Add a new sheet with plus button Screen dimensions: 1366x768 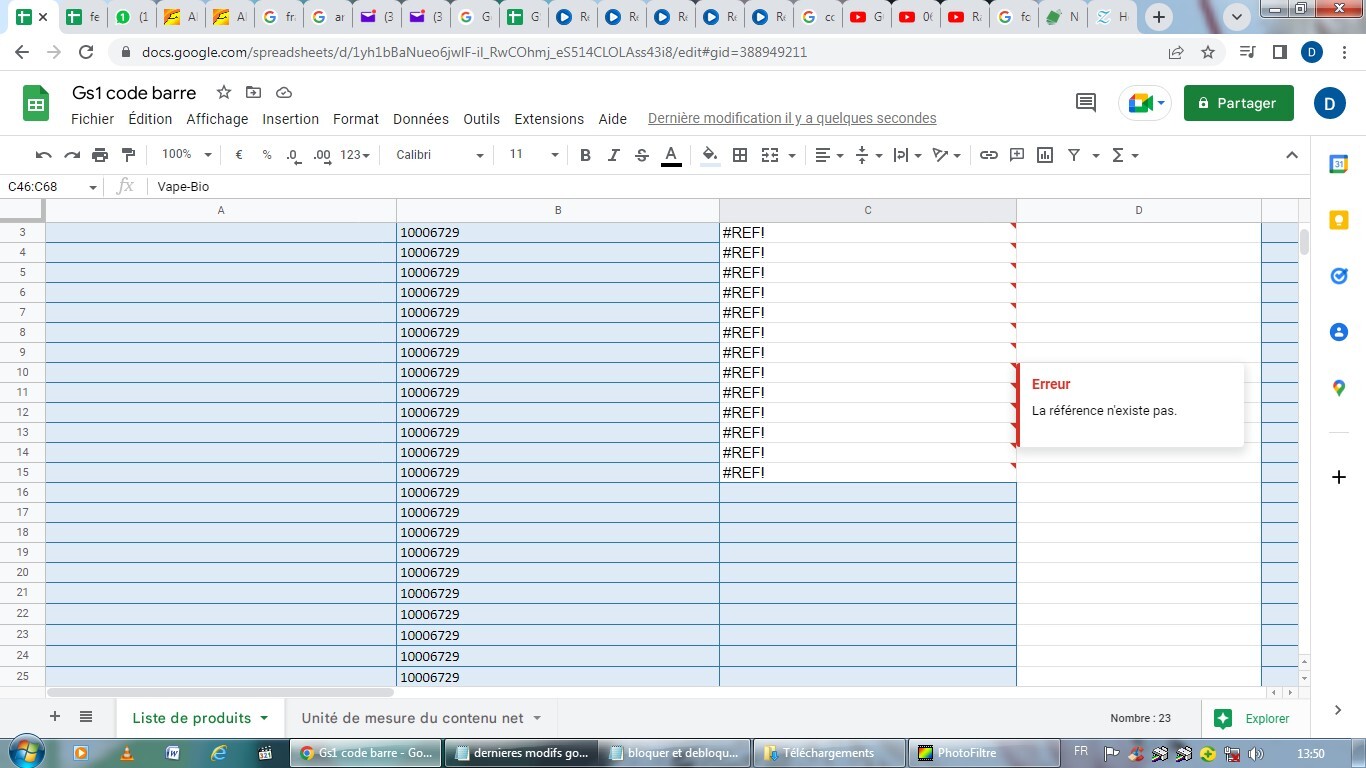pos(55,717)
